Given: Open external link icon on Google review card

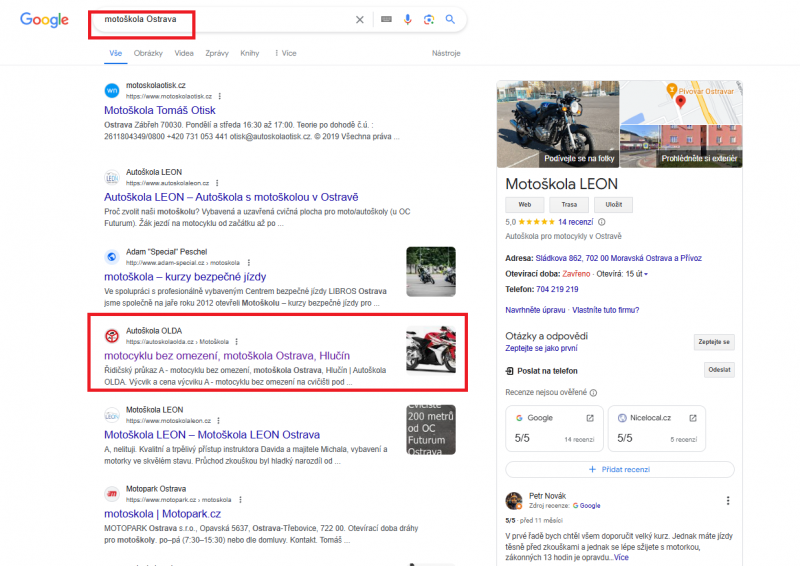Looking at the screenshot, I should pos(590,418).
